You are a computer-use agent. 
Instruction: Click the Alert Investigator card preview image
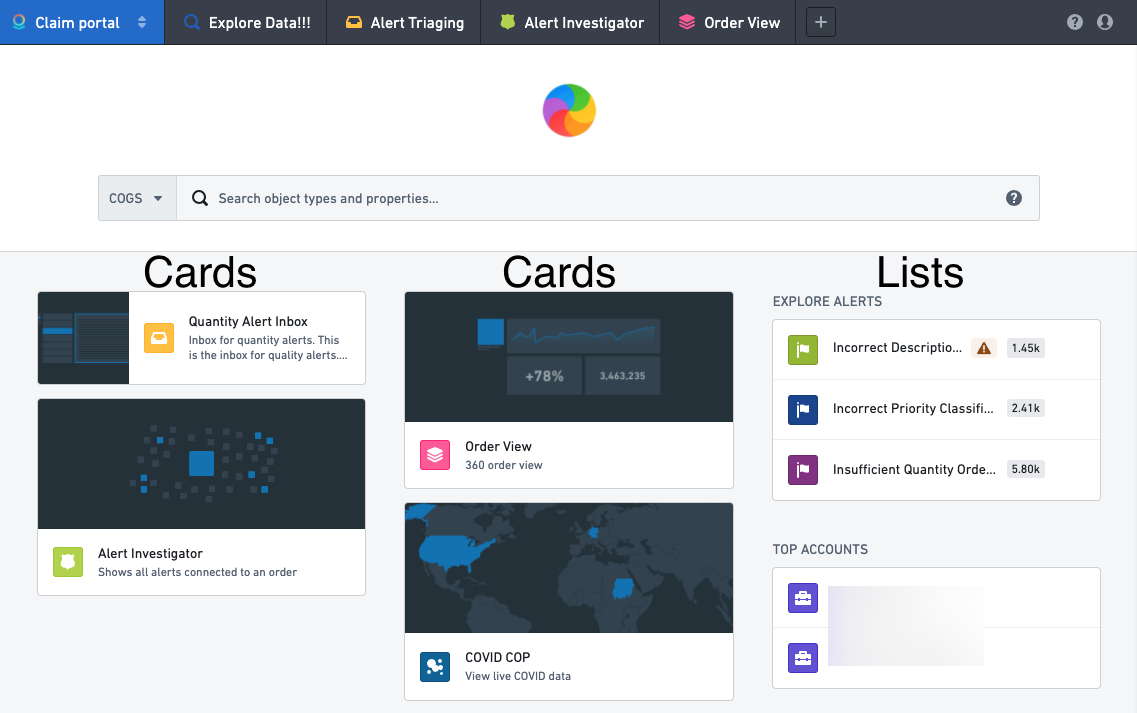point(202,464)
